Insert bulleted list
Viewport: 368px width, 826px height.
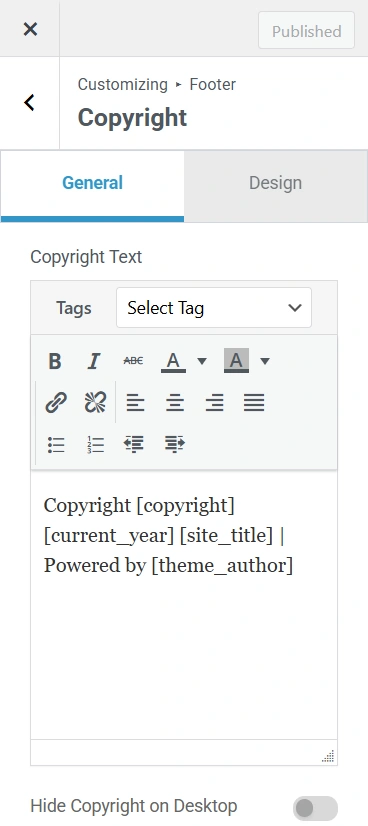(56, 445)
